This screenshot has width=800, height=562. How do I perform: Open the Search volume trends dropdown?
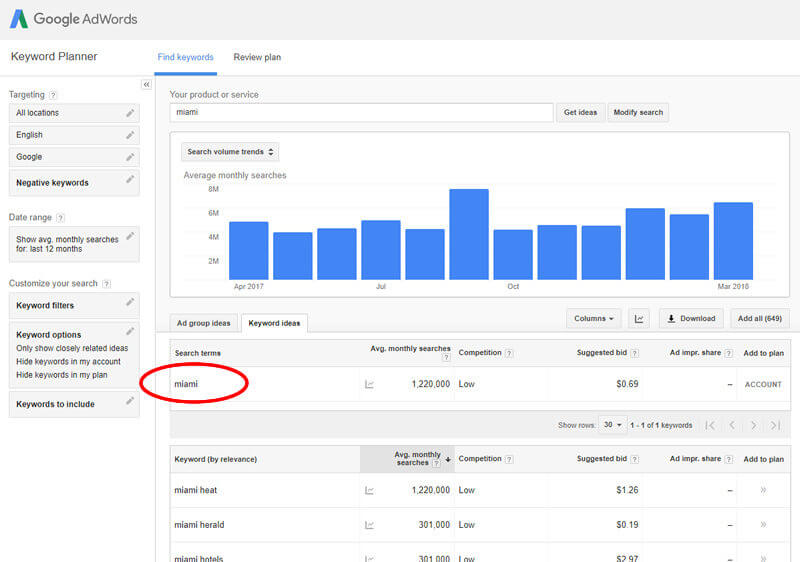tap(230, 152)
